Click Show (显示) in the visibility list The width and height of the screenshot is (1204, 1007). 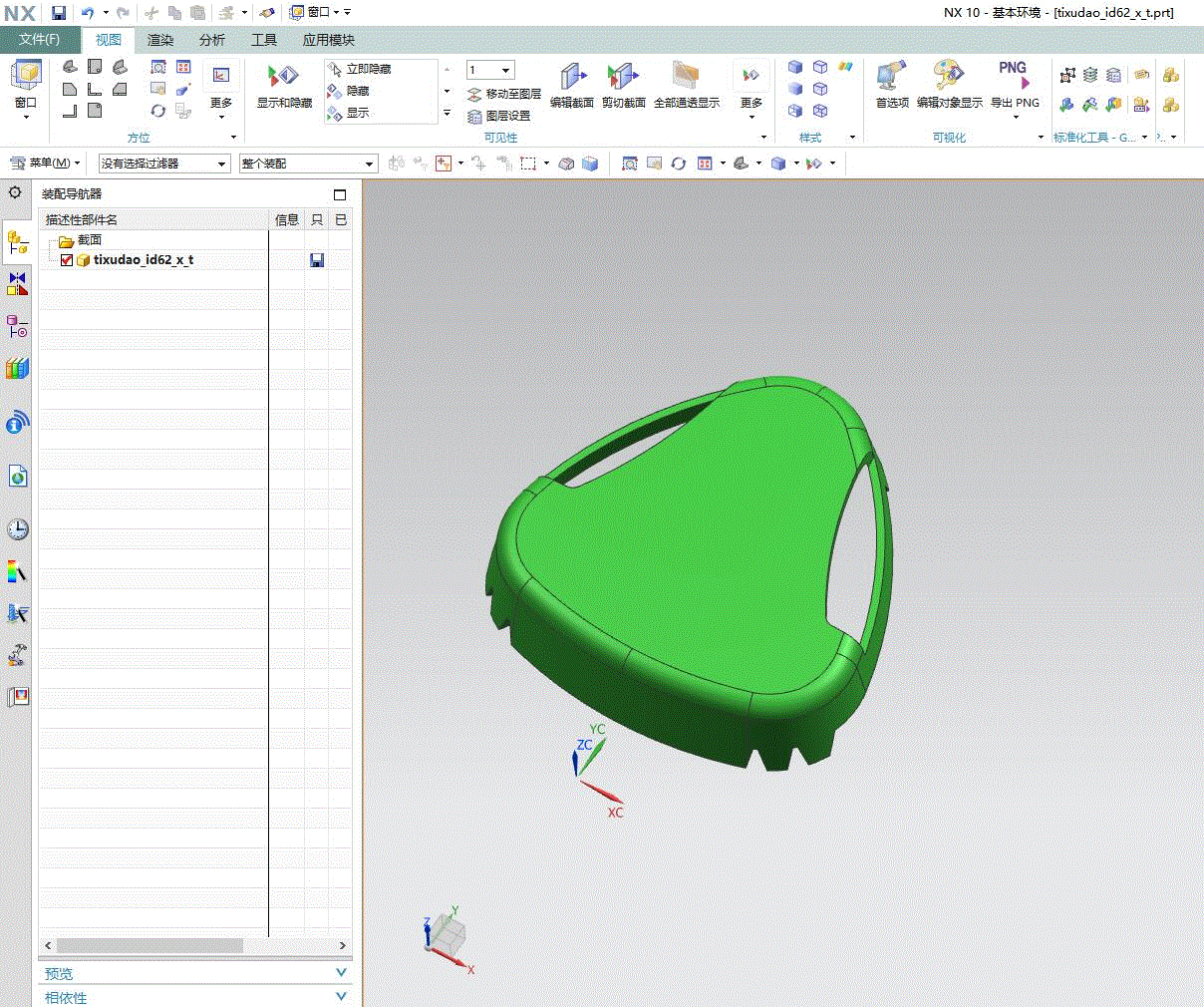(349, 114)
